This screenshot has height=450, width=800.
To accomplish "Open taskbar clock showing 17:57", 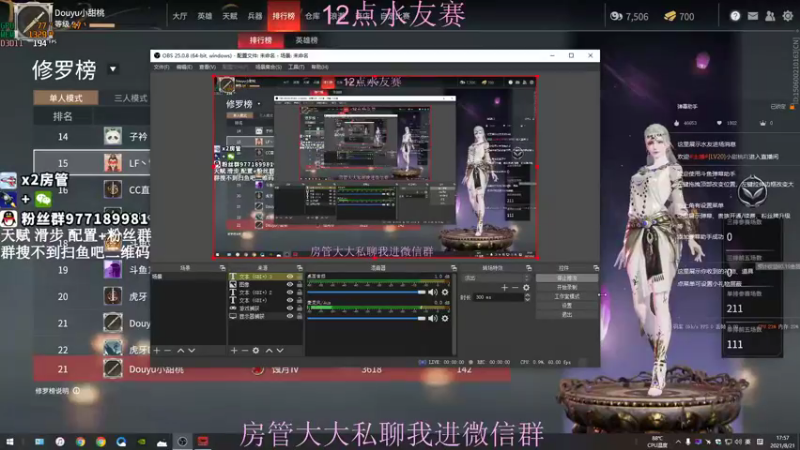I will click(782, 441).
